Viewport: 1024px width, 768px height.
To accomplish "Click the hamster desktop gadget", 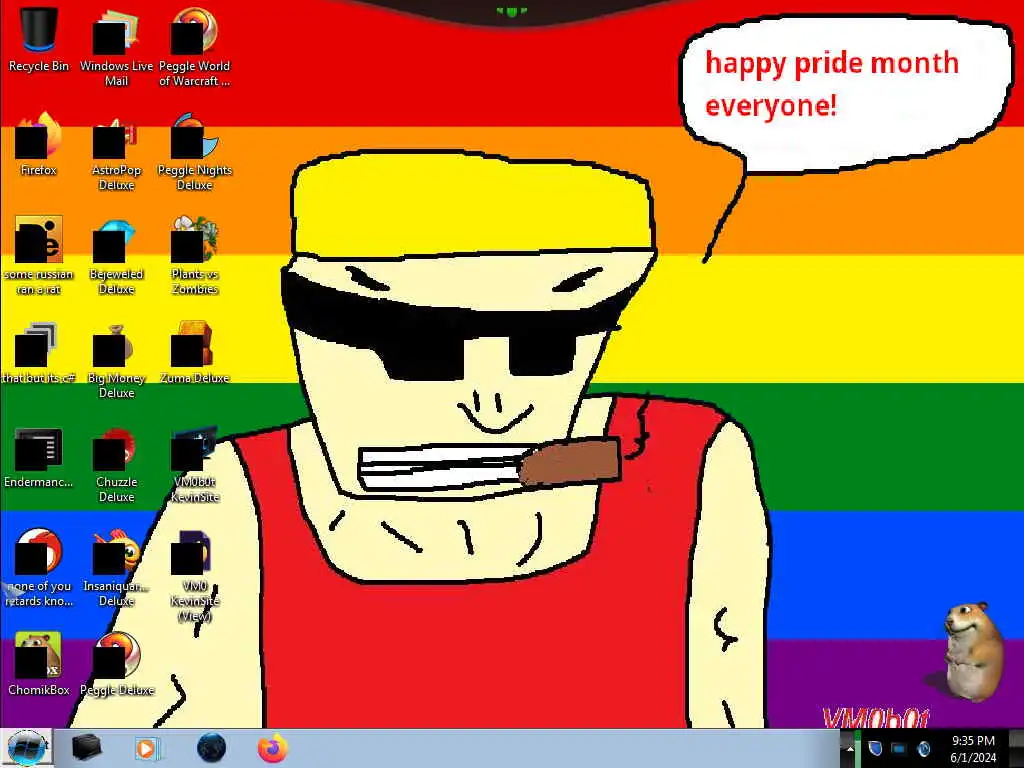I will (973, 650).
